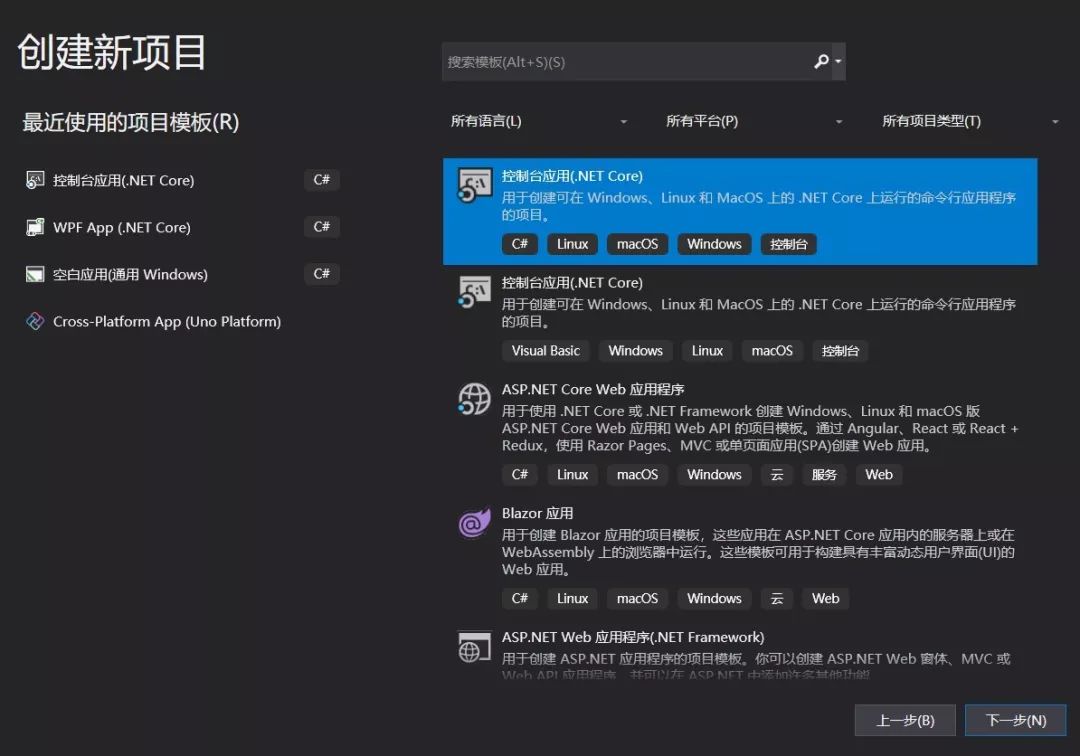Select the highlighted 控制台应用(.NET Core) title
The image size is (1080, 756).
tap(572, 176)
